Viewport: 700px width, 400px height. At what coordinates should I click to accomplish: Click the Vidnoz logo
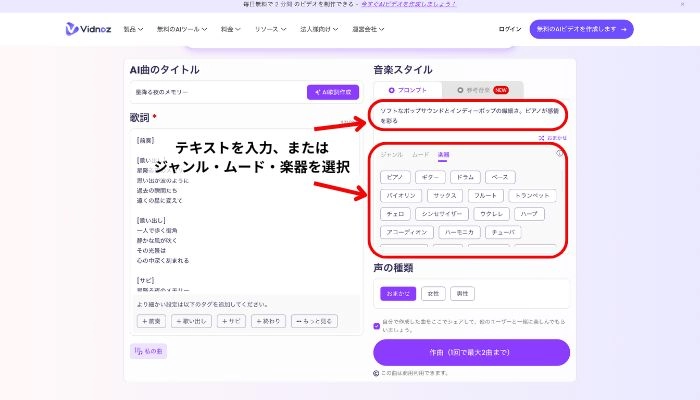(x=88, y=29)
